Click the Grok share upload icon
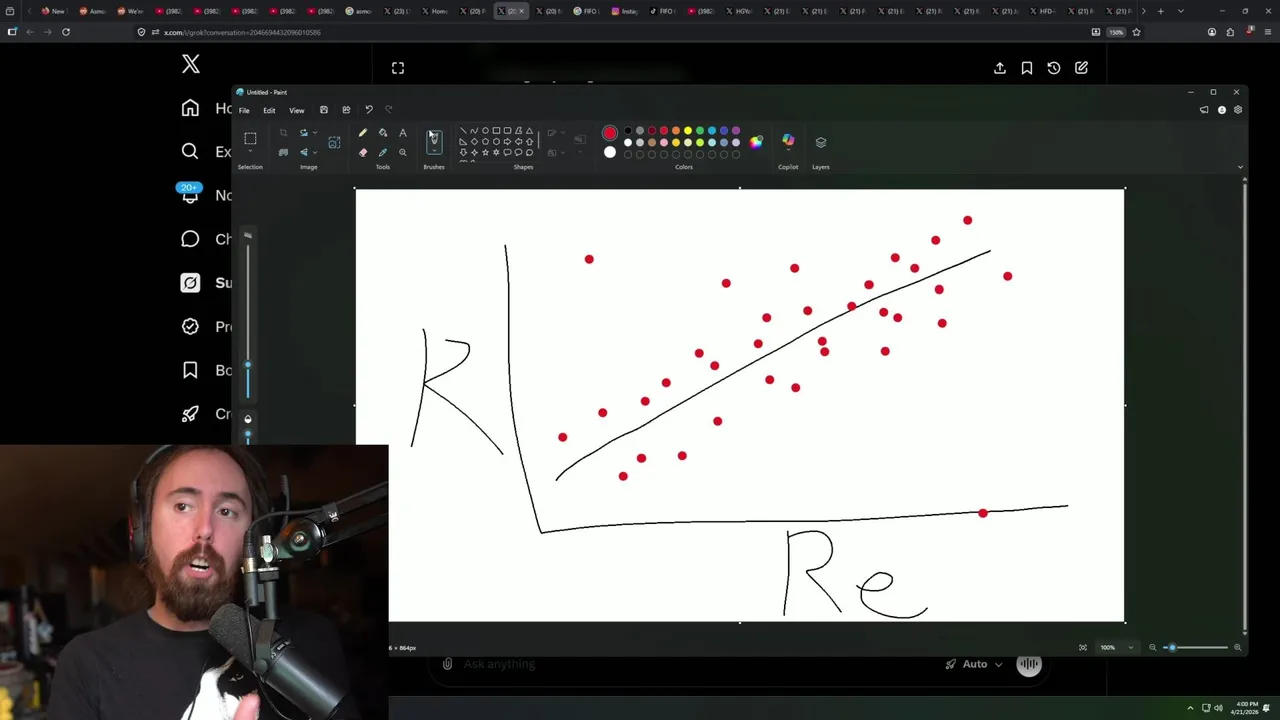The image size is (1280, 720). [x=999, y=68]
